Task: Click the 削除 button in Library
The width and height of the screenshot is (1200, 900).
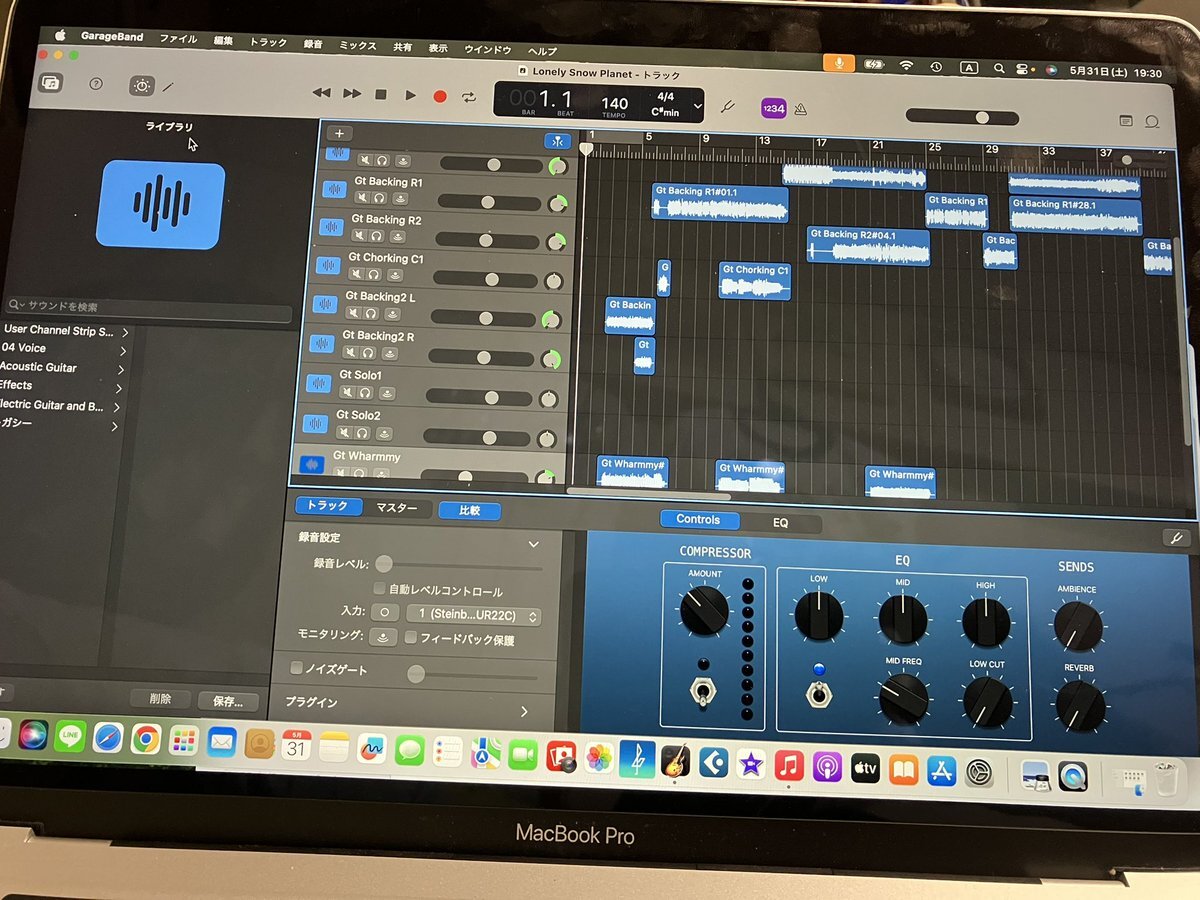Action: coord(160,699)
